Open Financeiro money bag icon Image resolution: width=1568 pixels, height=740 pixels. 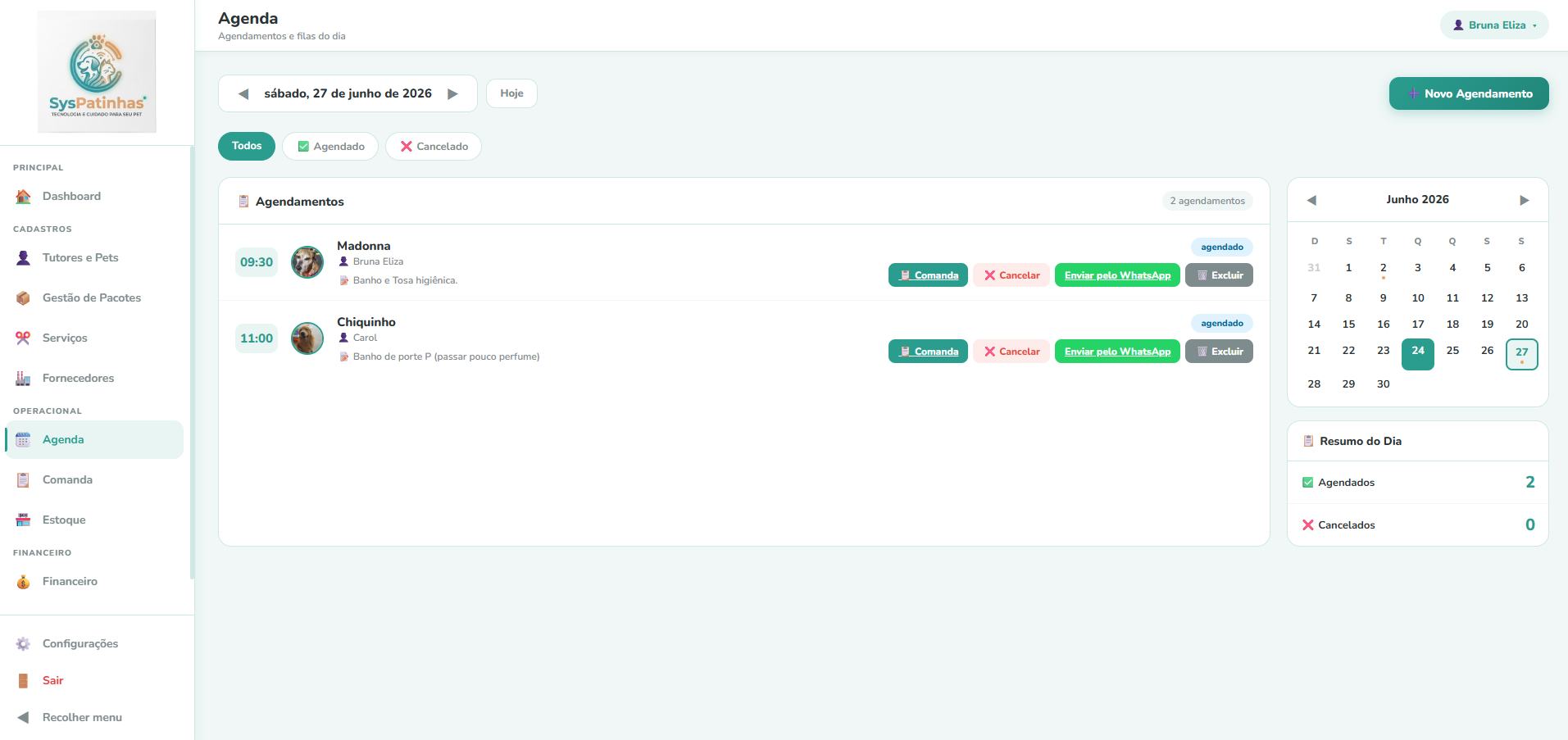(x=23, y=582)
